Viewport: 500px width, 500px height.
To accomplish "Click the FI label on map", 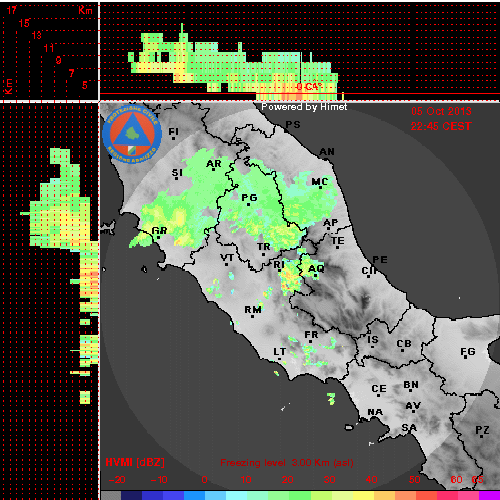I will 174,132.
